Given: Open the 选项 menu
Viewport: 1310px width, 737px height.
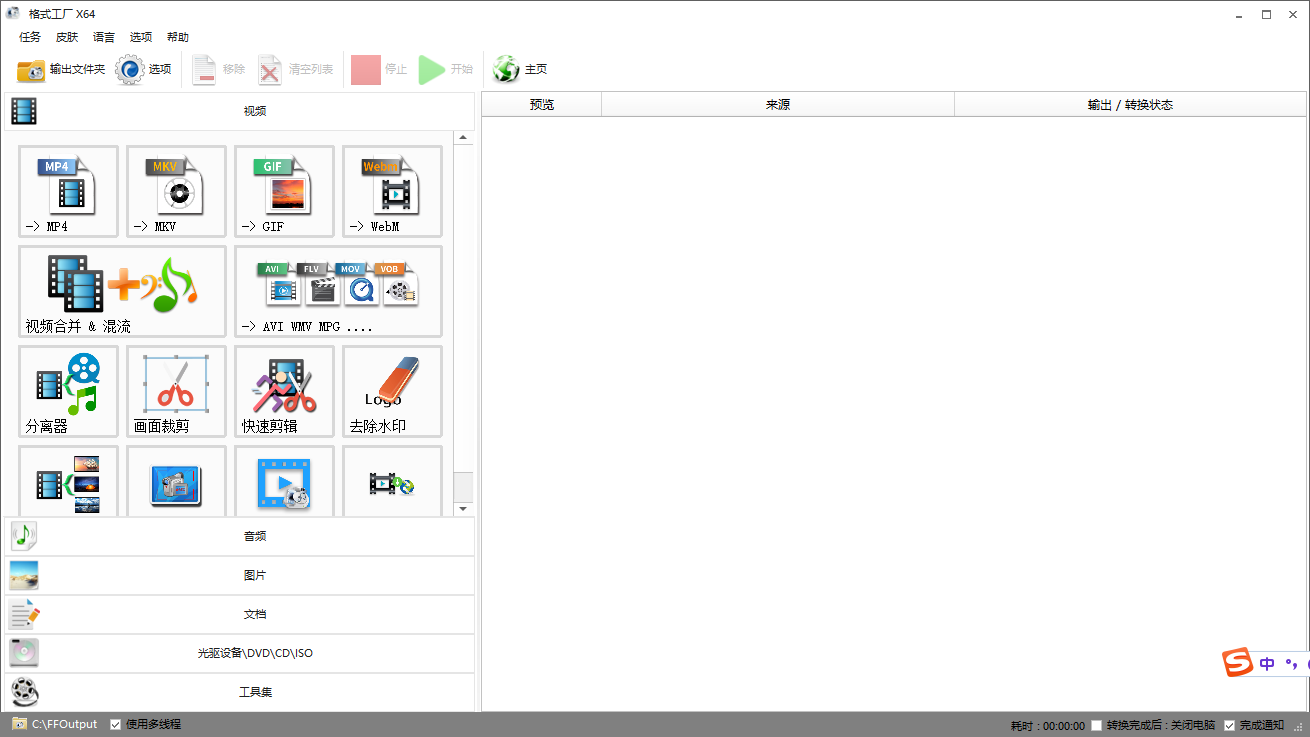Looking at the screenshot, I should (x=141, y=37).
